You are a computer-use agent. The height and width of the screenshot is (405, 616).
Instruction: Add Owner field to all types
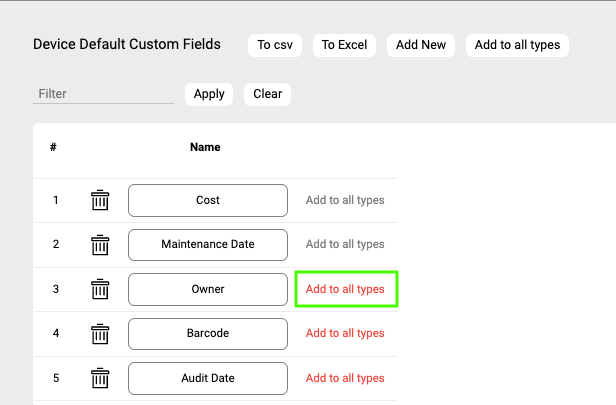pos(345,289)
